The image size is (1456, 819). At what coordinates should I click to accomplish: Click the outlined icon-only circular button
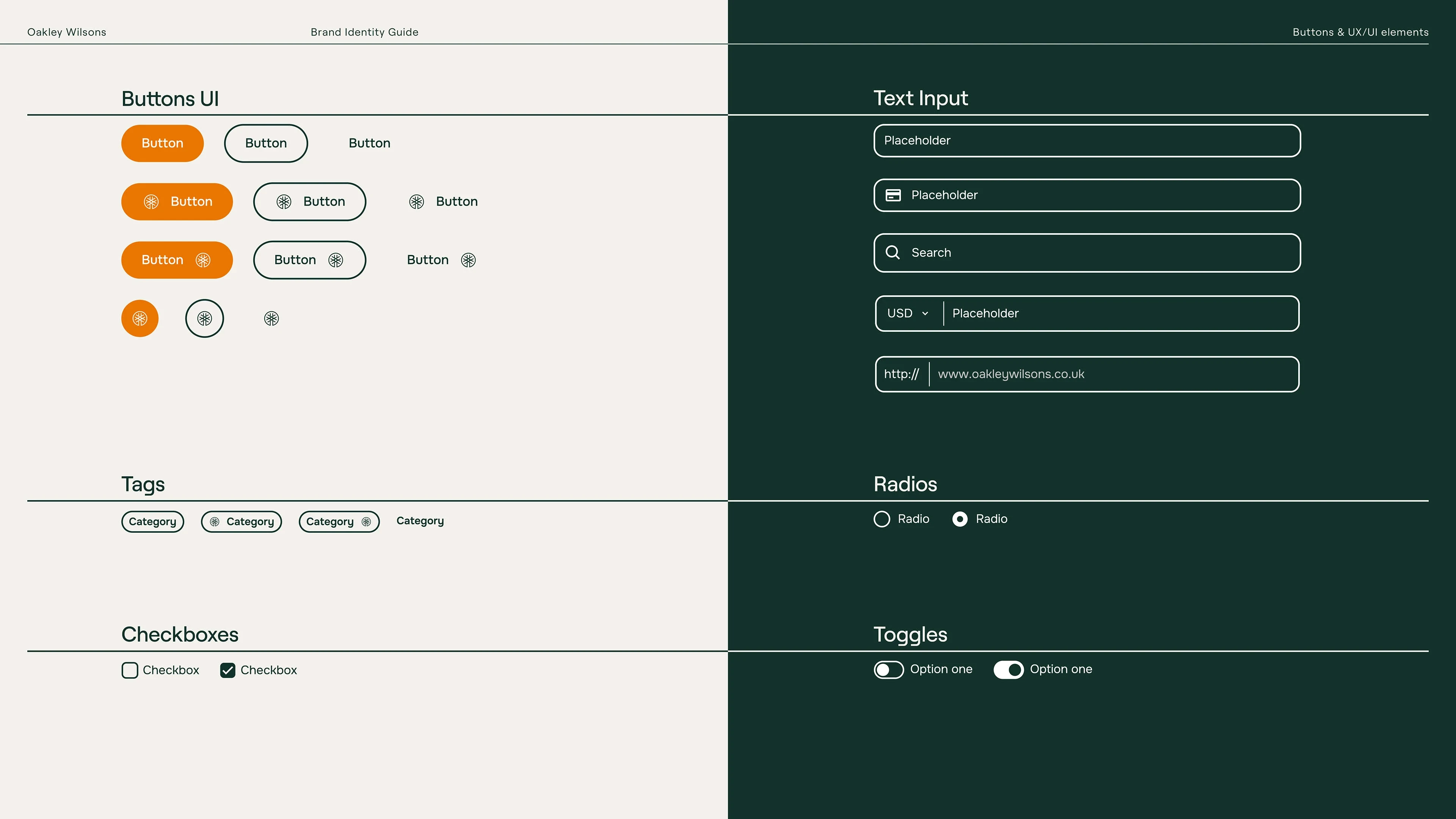[x=205, y=318]
